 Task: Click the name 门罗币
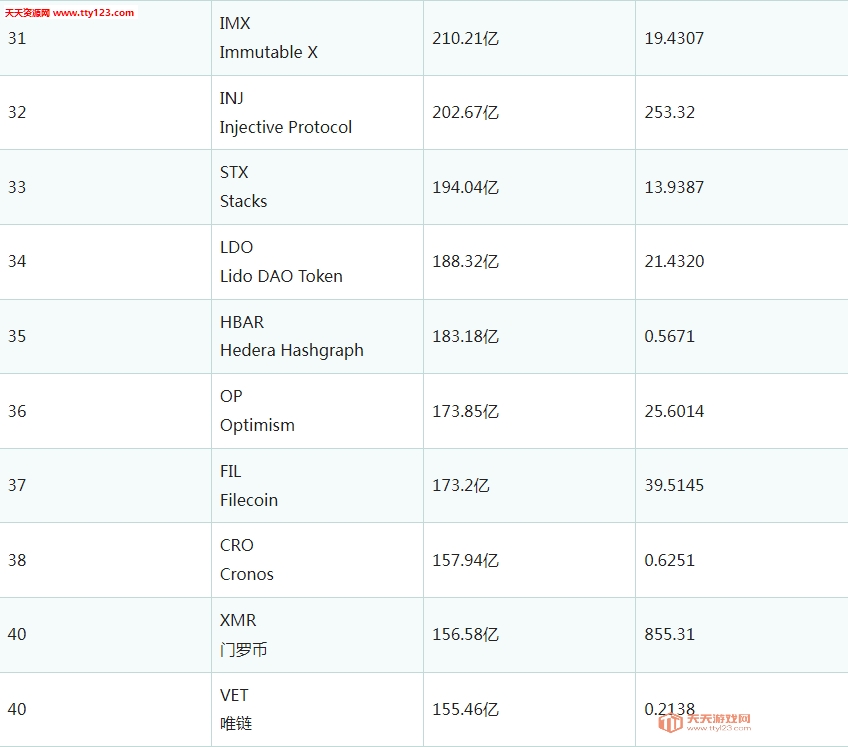coord(243,650)
